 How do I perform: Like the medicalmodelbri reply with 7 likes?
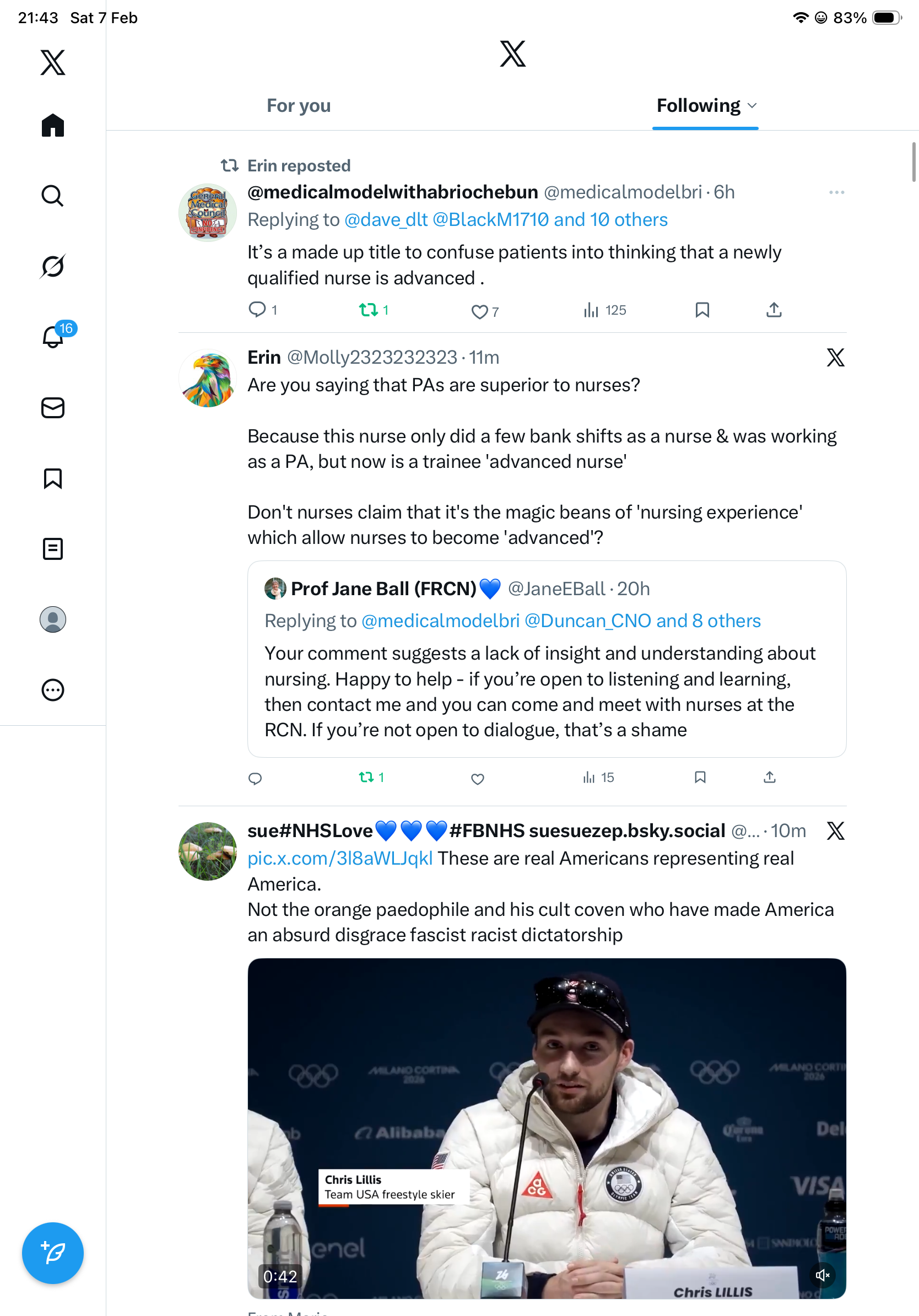point(479,311)
